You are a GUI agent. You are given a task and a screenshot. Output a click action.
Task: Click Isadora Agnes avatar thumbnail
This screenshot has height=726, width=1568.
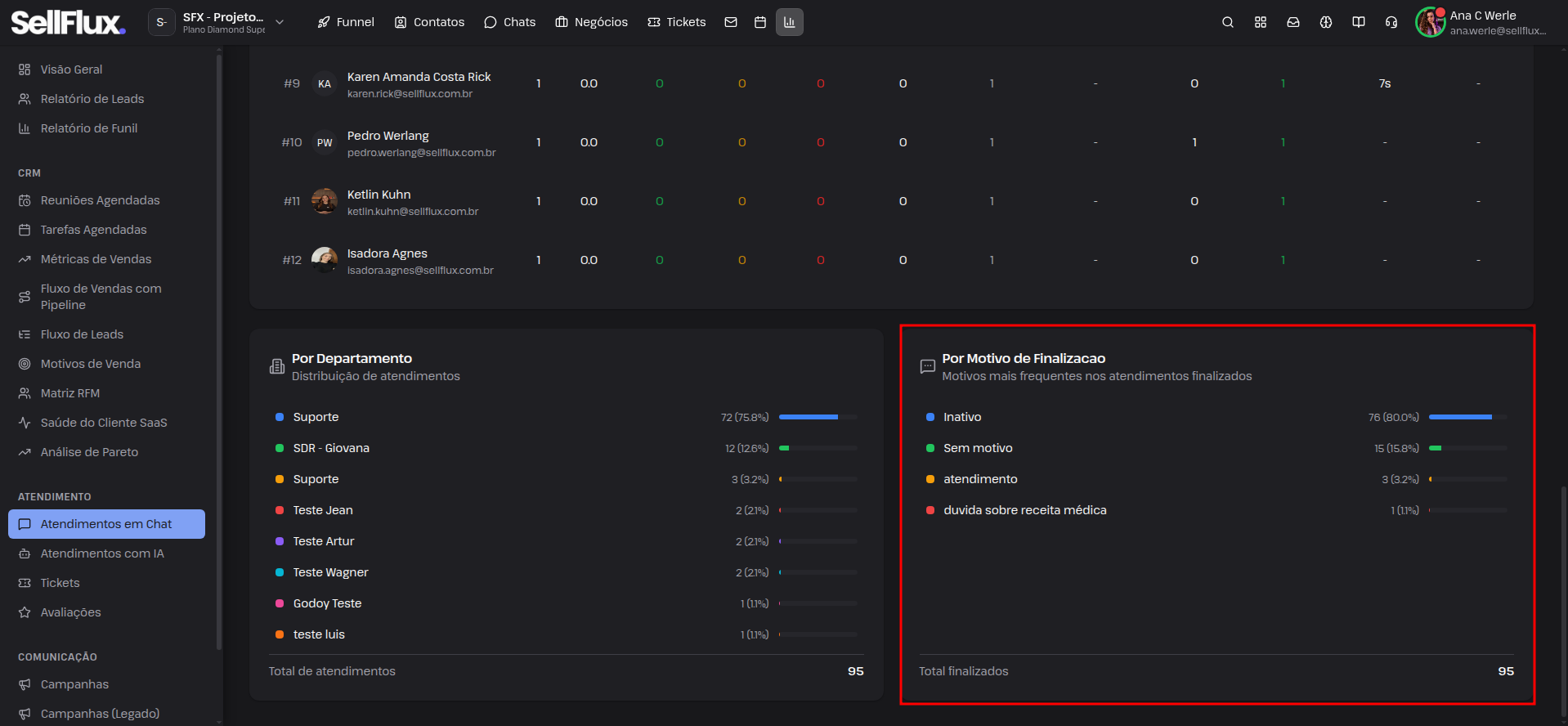[325, 260]
